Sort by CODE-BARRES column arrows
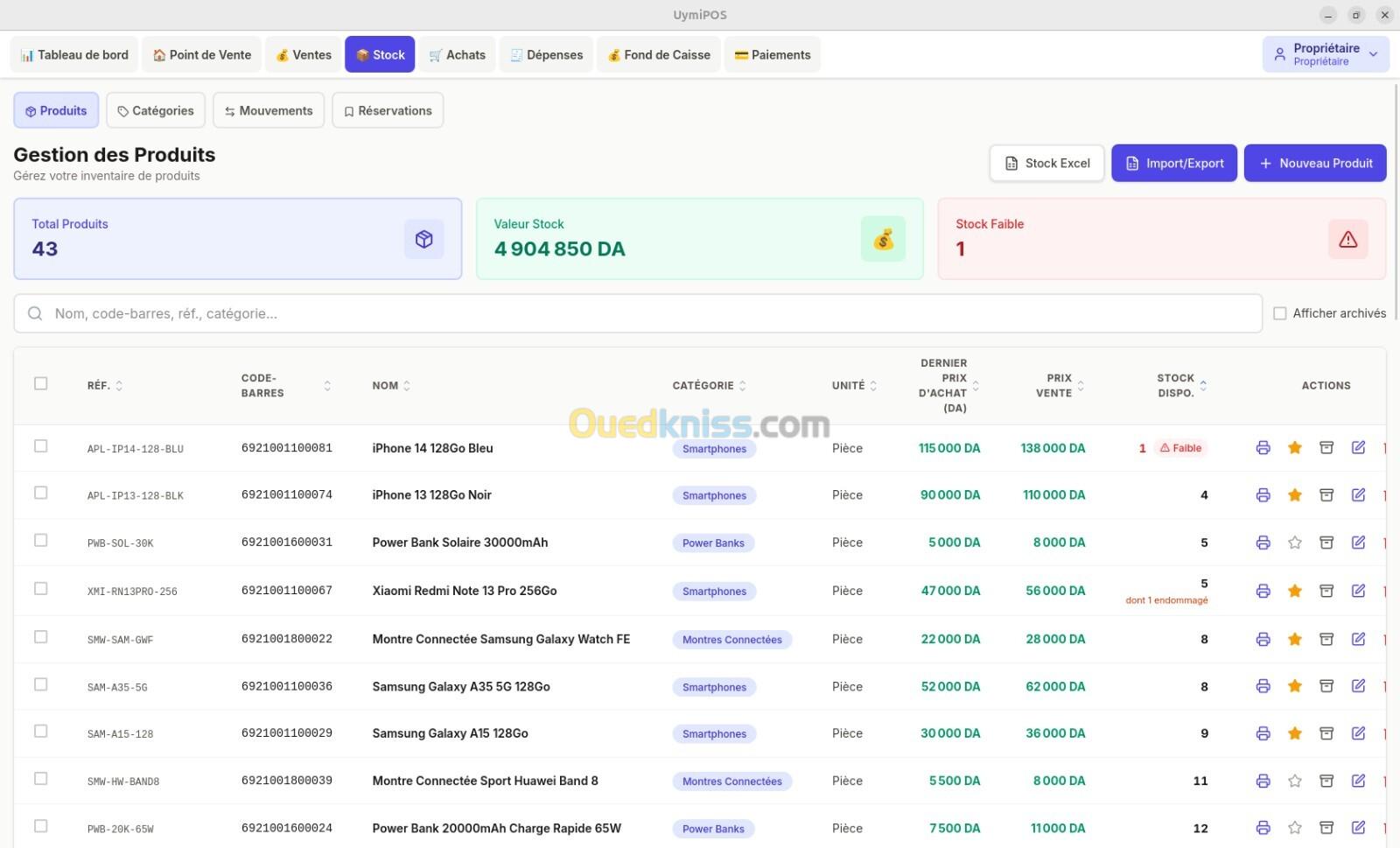 tap(327, 386)
